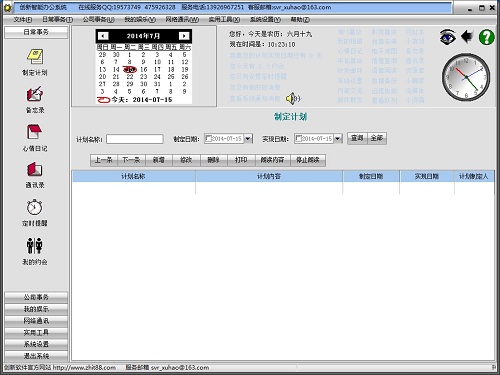500x375 pixels.
Task: Expand the 系统设置 sidebar section
Action: [36, 344]
